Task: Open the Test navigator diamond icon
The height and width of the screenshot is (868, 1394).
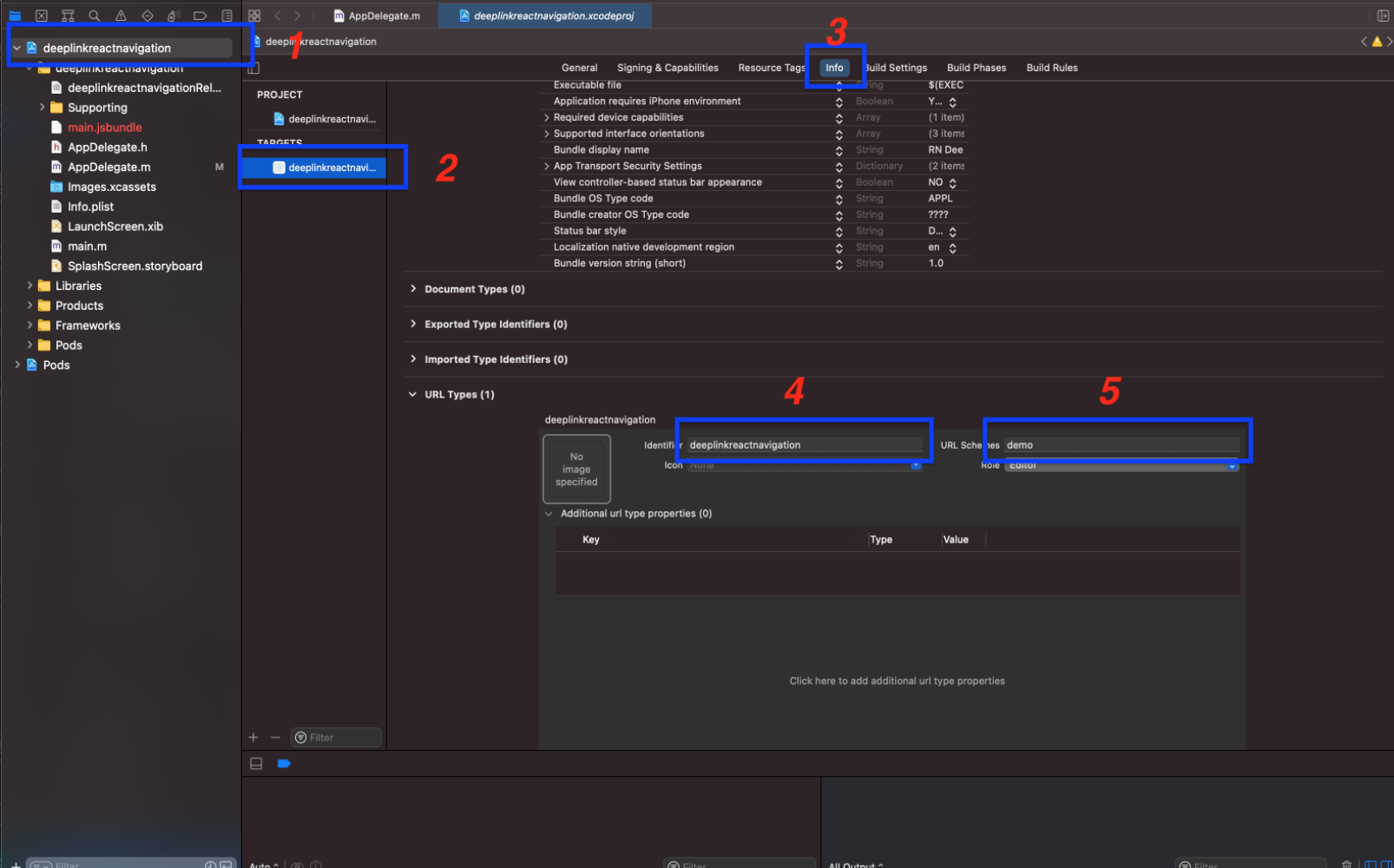Action: coord(148,16)
